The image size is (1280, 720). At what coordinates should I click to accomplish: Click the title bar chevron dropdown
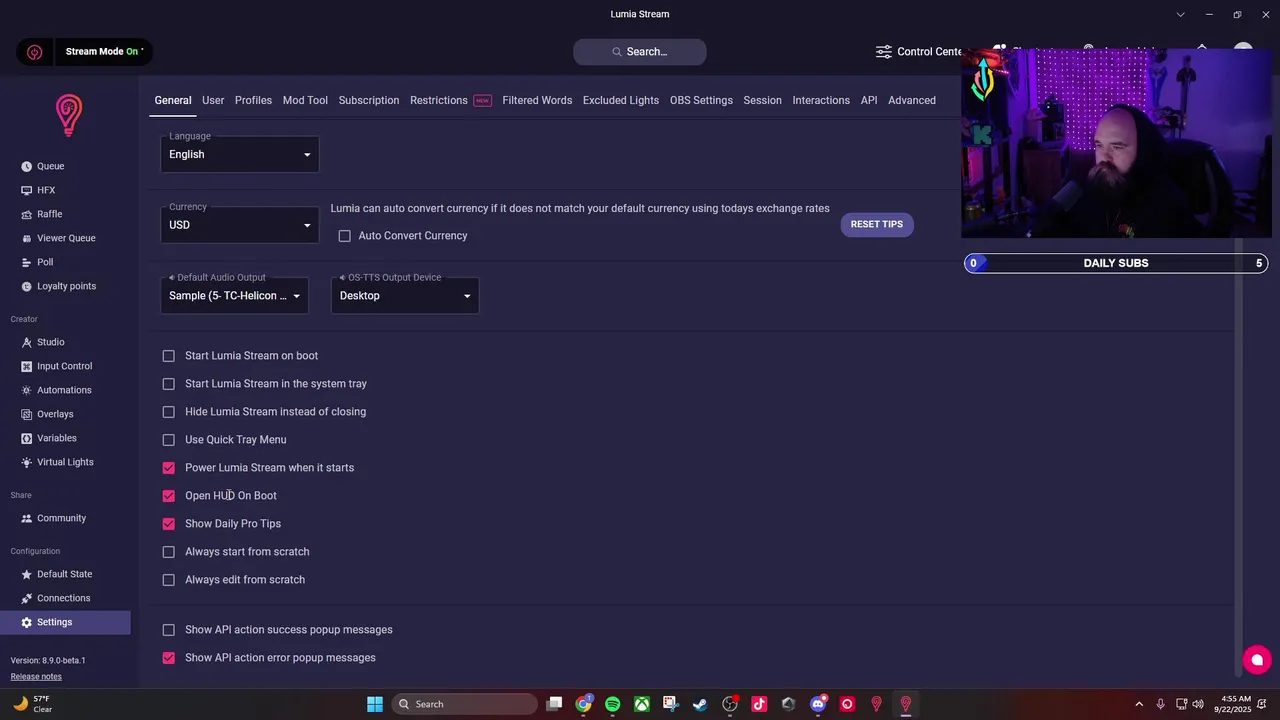(x=1181, y=14)
